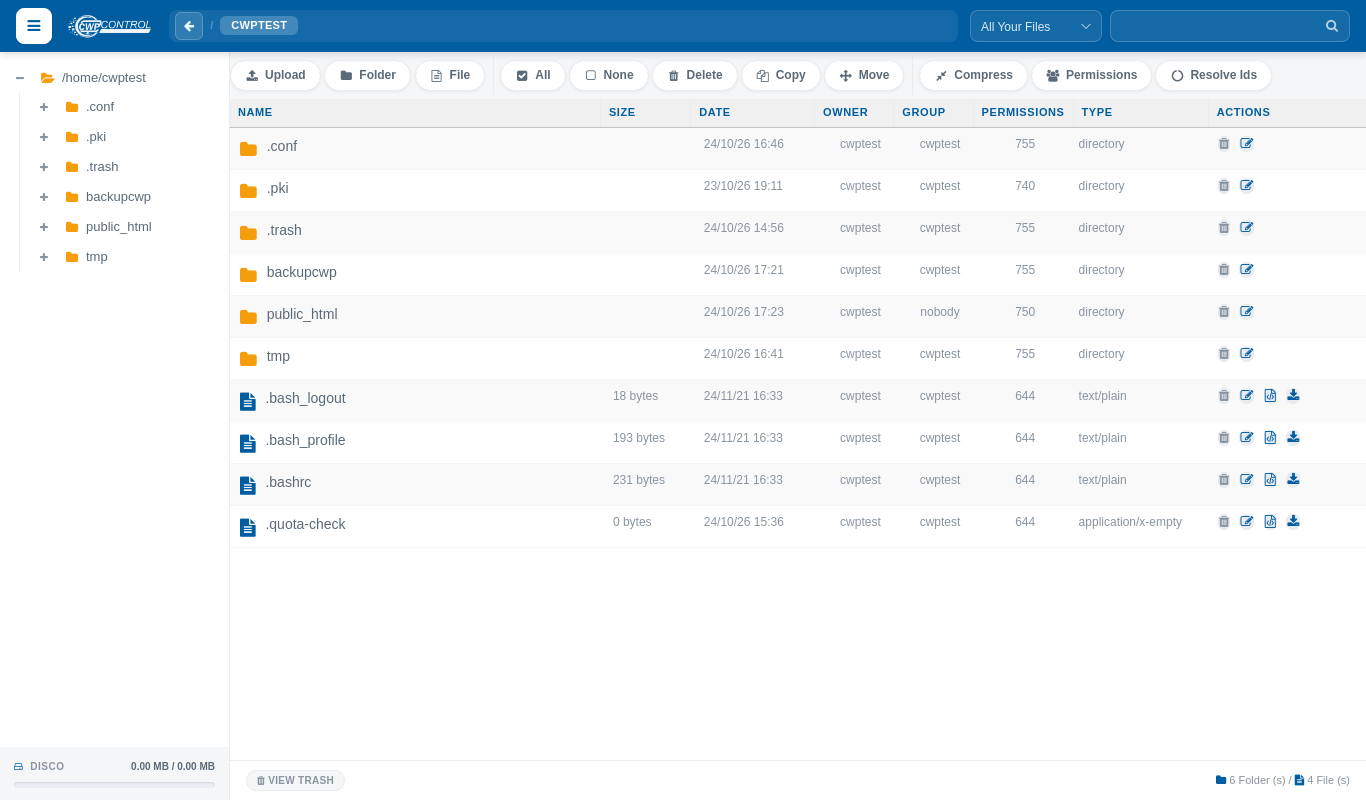Collapse the /home/cwptest tree root
Image resolution: width=1366 pixels, height=800 pixels.
click(x=20, y=78)
